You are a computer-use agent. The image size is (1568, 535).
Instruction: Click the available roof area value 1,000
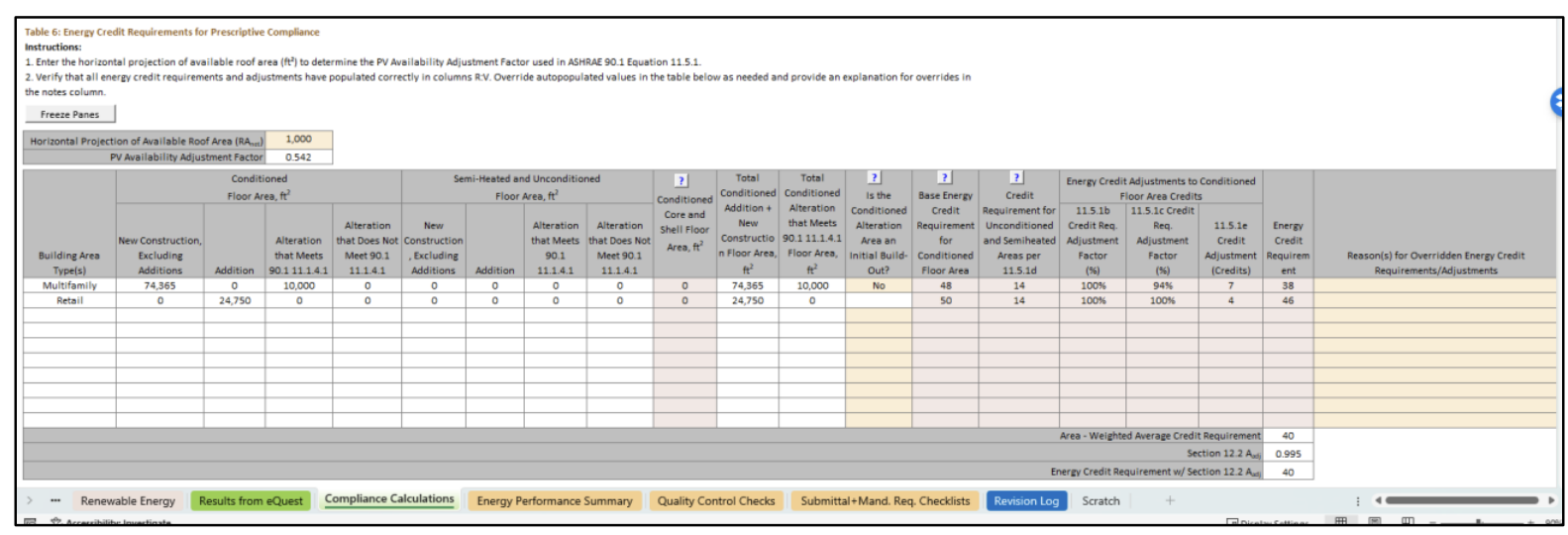298,140
